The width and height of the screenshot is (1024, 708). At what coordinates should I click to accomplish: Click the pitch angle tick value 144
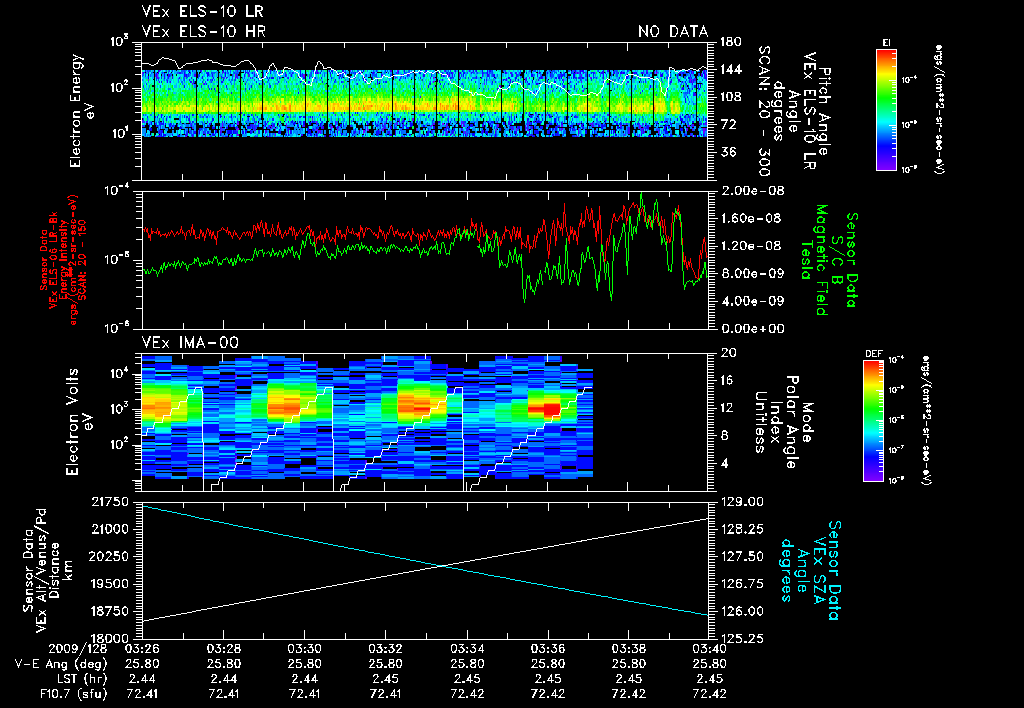730,69
